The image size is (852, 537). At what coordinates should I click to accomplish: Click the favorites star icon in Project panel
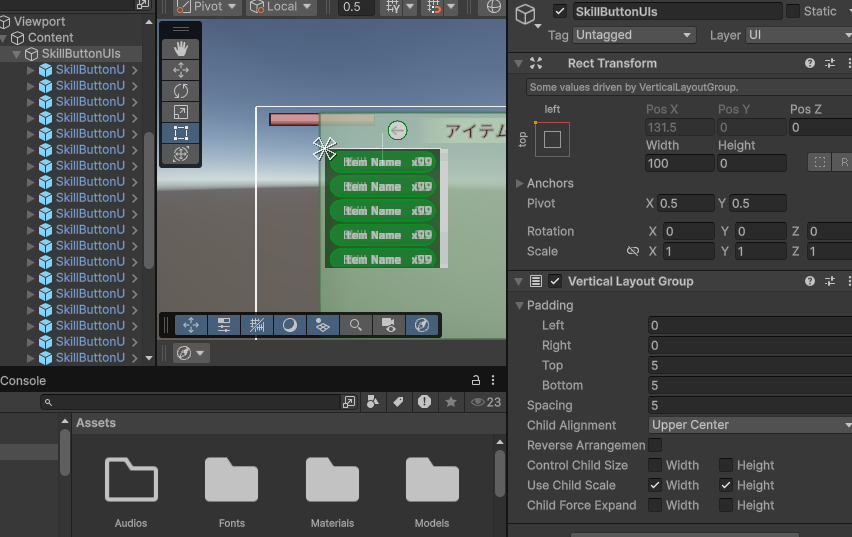click(x=450, y=402)
